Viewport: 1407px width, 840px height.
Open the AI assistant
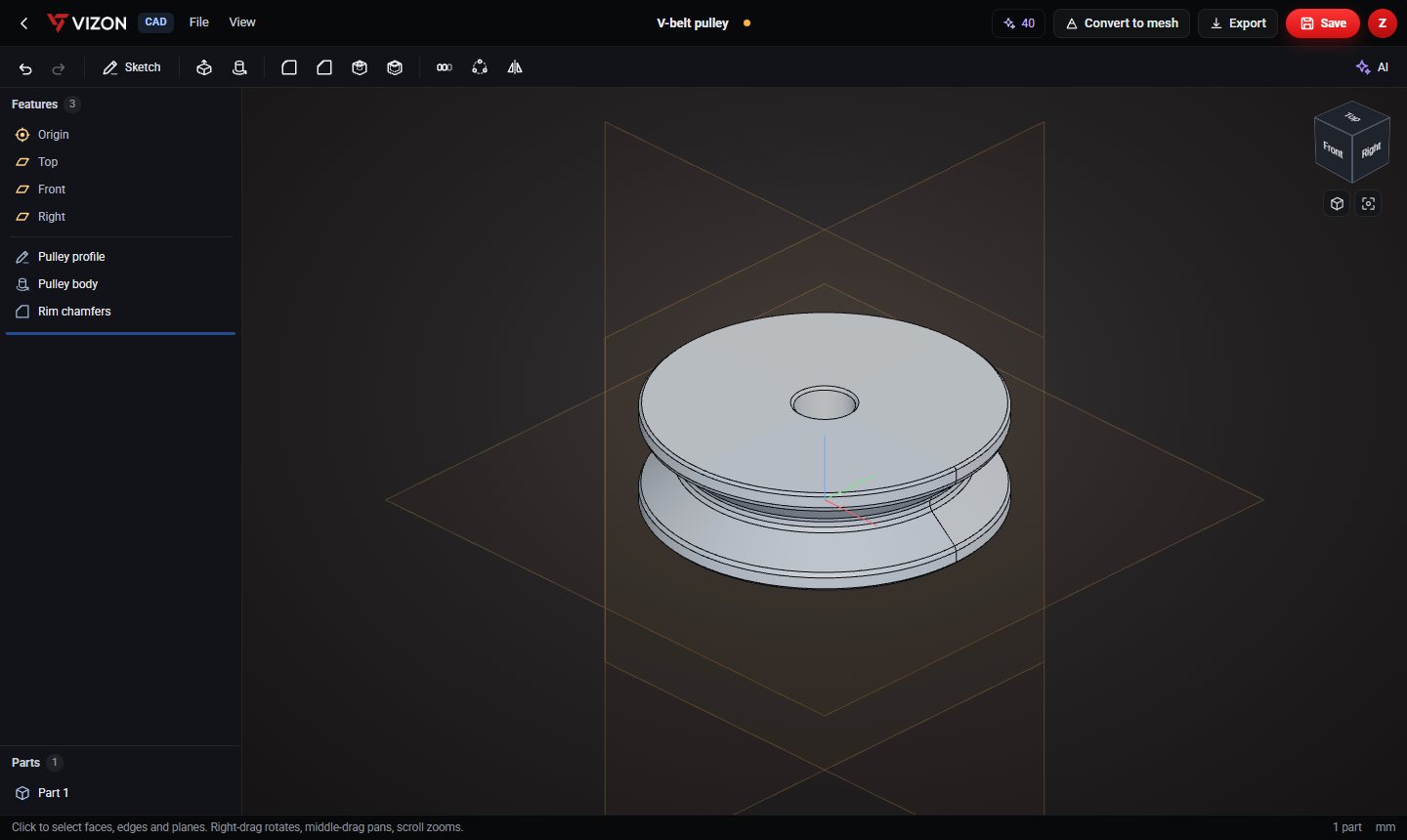pyautogui.click(x=1373, y=67)
